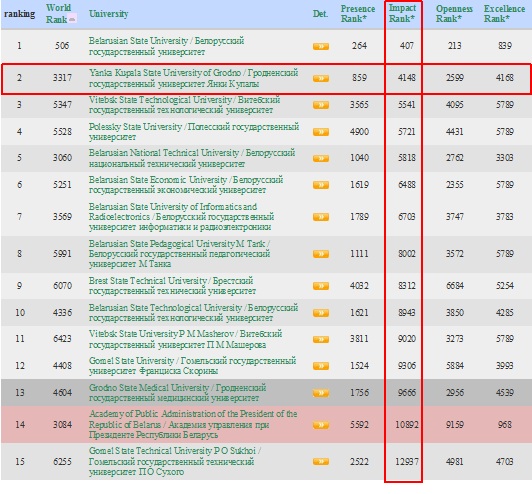Open details icon for Grodno State Medical University

321,393
